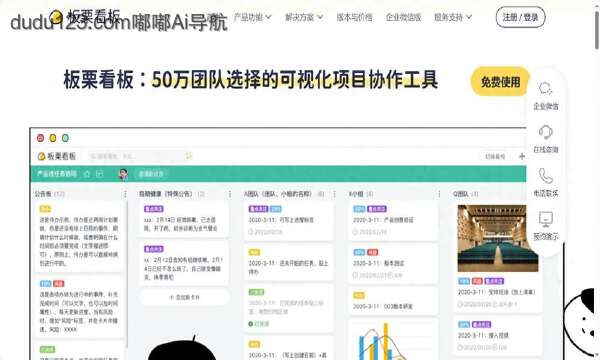Viewport: 600px width, 360px height.
Task: Click the yellow 免费使用 button
Action: click(x=500, y=81)
